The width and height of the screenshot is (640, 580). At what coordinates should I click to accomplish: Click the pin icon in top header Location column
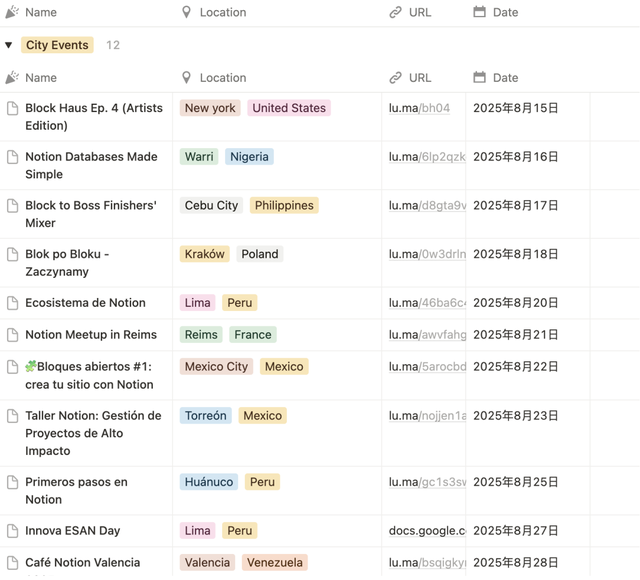pyautogui.click(x=186, y=12)
